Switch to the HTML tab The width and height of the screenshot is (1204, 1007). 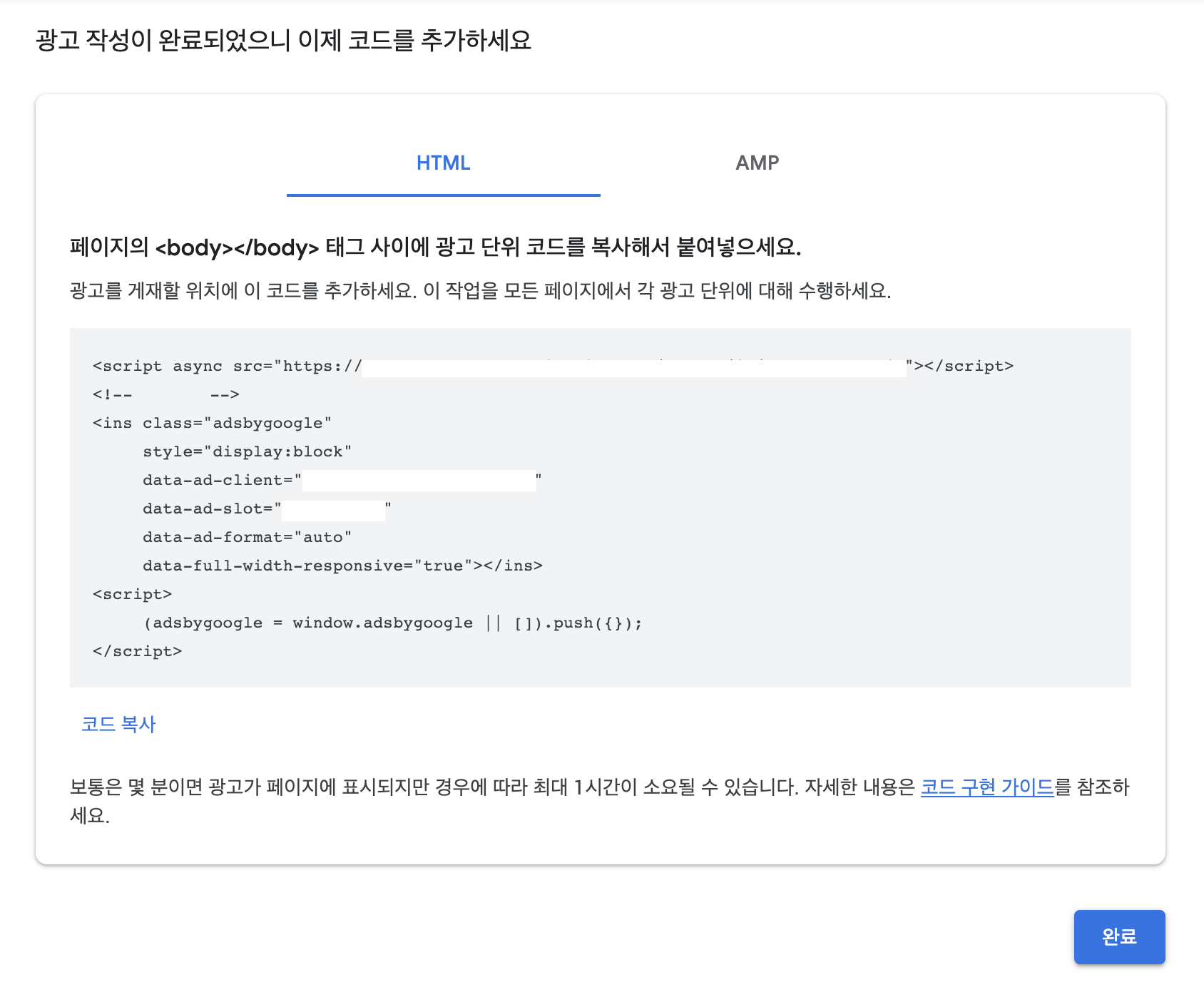click(443, 163)
